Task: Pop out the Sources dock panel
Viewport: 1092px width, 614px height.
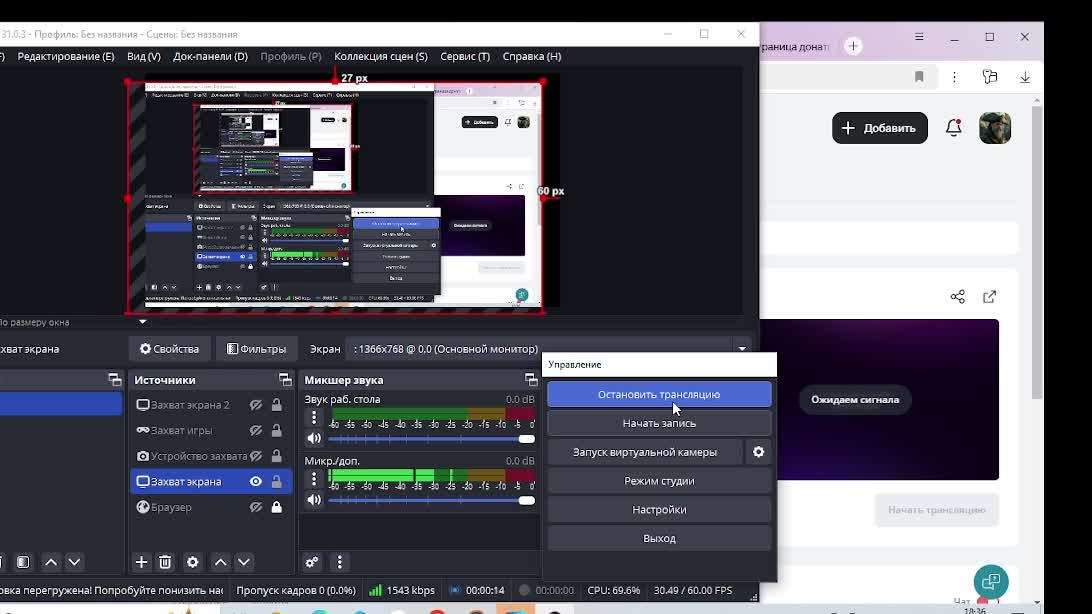Action: (x=285, y=379)
